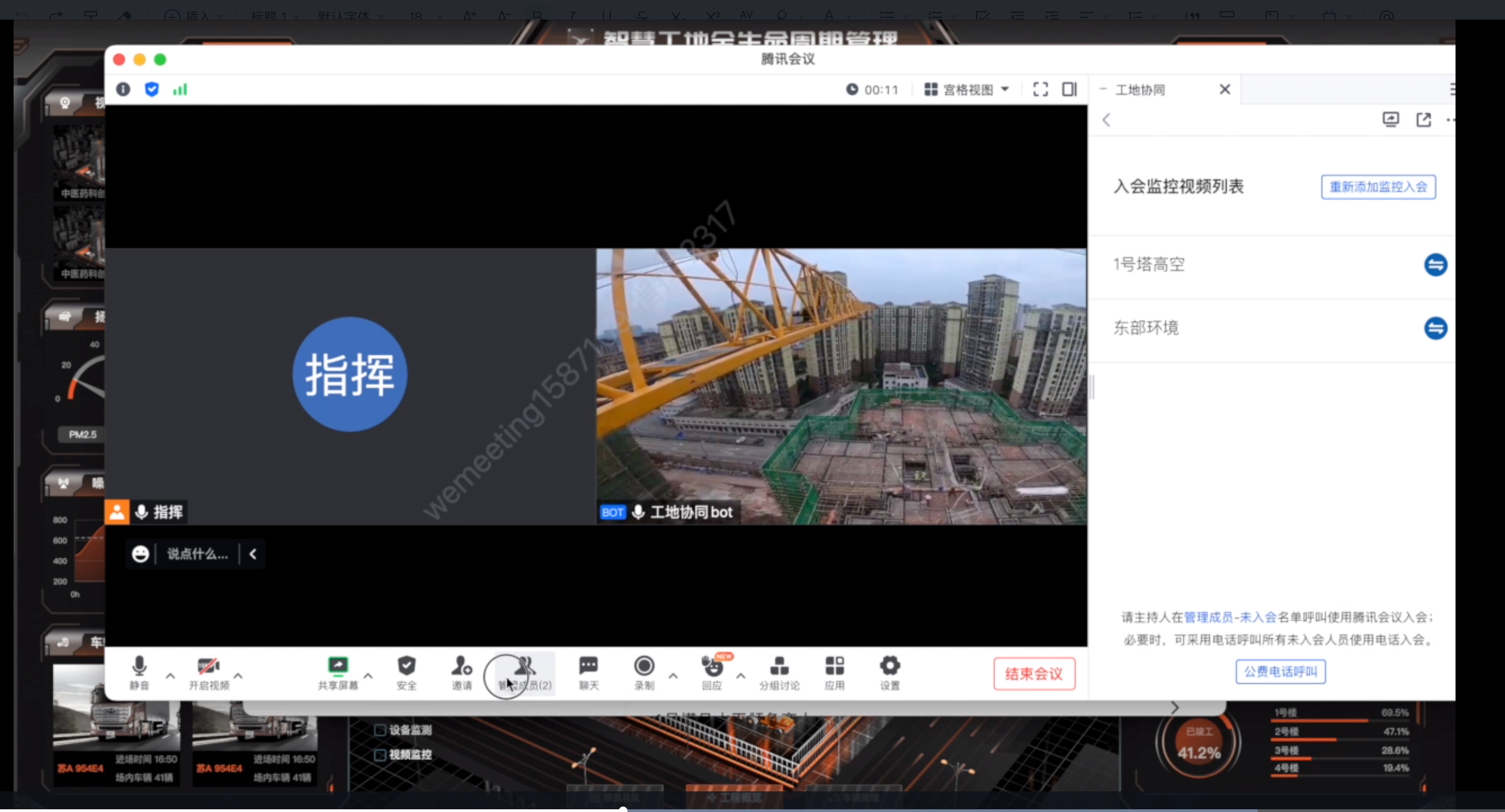Expand reaction options arrow beside 回应
1505x812 pixels.
click(741, 675)
